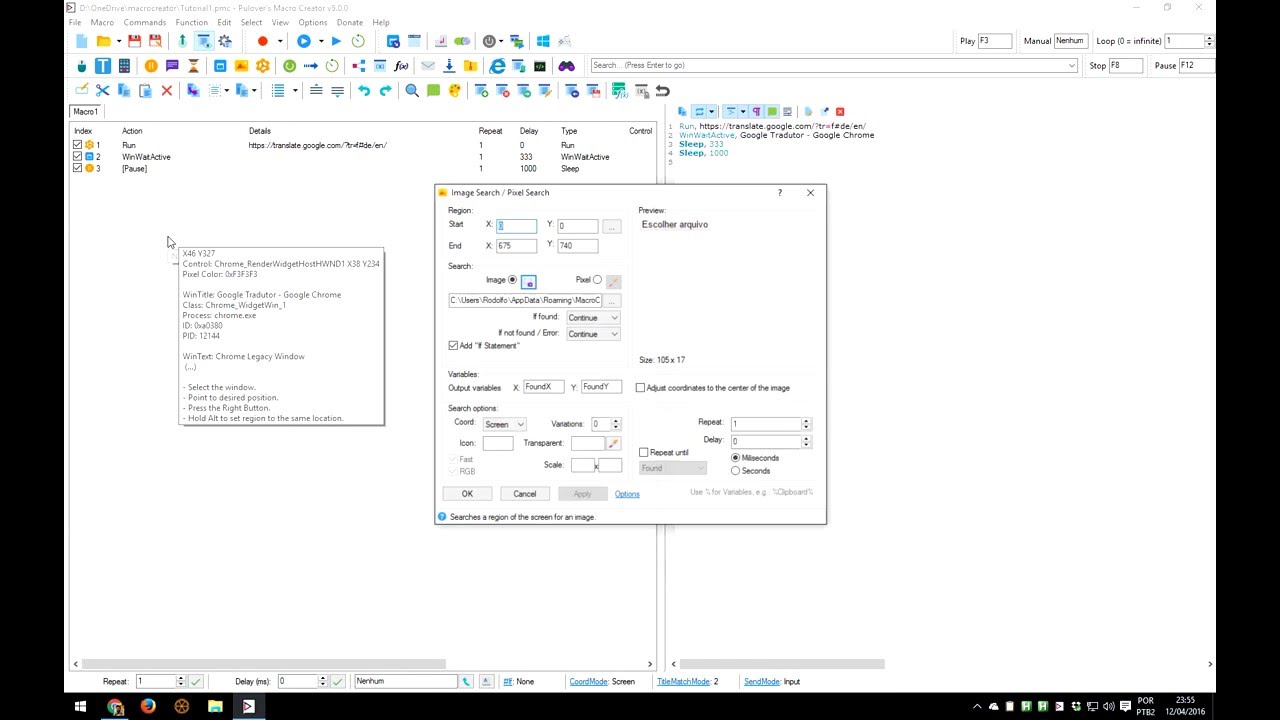Uncheck row 3 [Pause] checkbox in macro list
The width and height of the screenshot is (1280, 720).
[x=78, y=168]
